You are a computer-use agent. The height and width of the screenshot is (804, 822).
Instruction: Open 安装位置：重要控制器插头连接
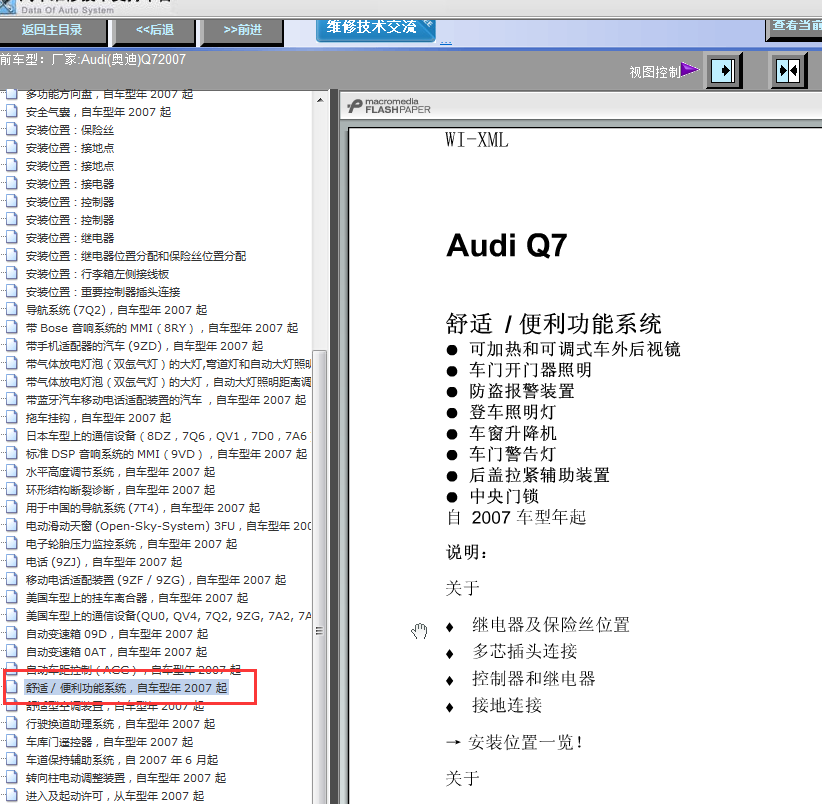coord(103,292)
